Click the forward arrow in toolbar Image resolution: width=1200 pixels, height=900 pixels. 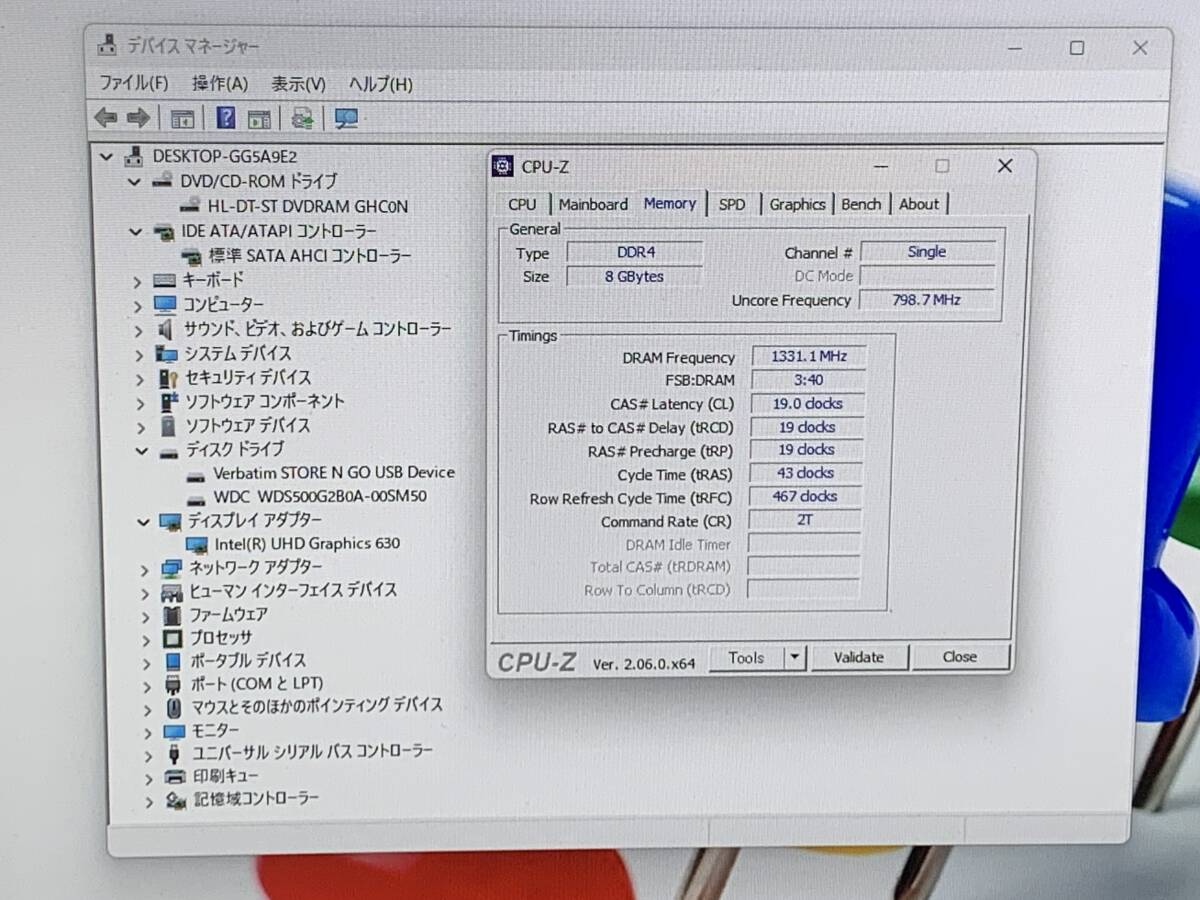(x=138, y=118)
